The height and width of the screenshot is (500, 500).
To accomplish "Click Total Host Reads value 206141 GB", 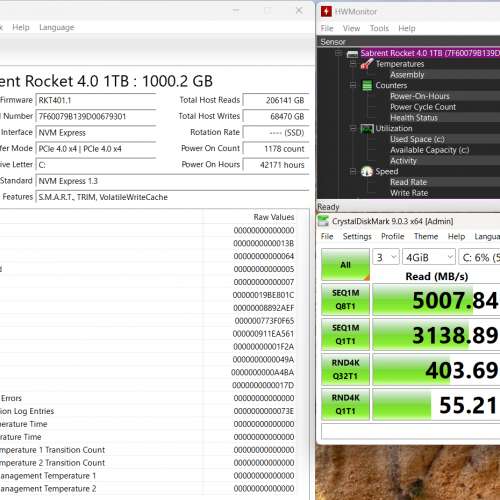I will point(276,100).
